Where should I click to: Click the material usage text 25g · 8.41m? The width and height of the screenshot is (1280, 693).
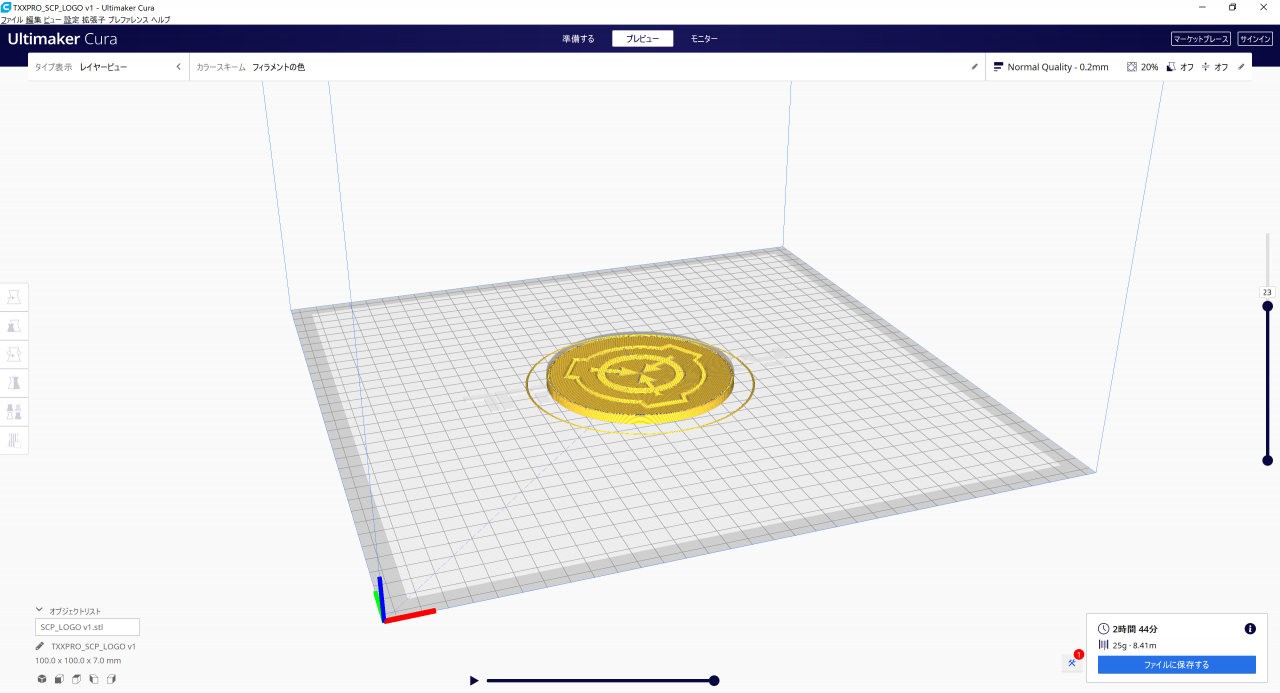[1134, 645]
